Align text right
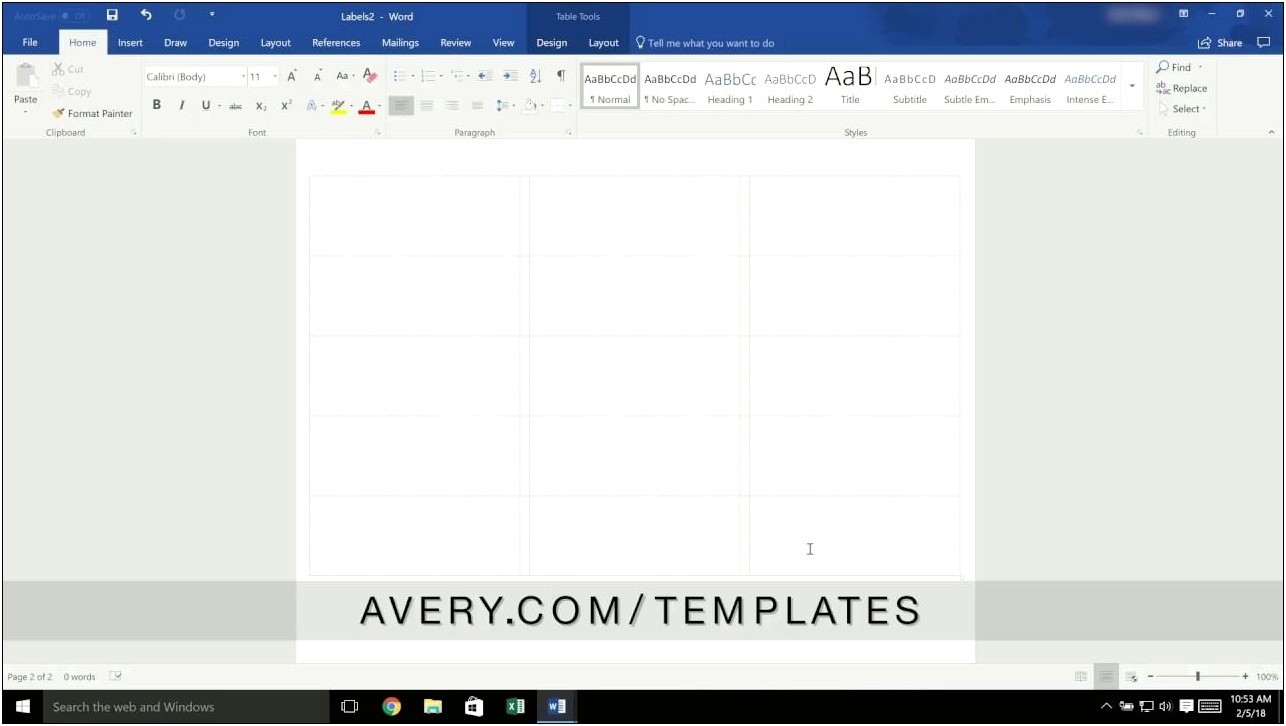The width and height of the screenshot is (1286, 726). pyautogui.click(x=452, y=105)
